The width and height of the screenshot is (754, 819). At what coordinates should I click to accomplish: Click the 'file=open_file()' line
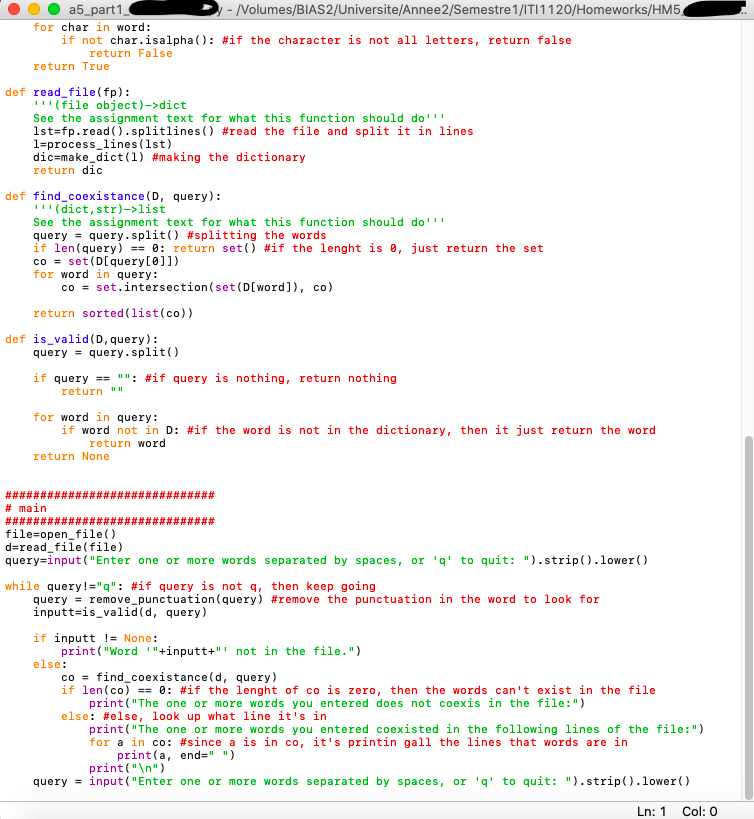(x=61, y=534)
